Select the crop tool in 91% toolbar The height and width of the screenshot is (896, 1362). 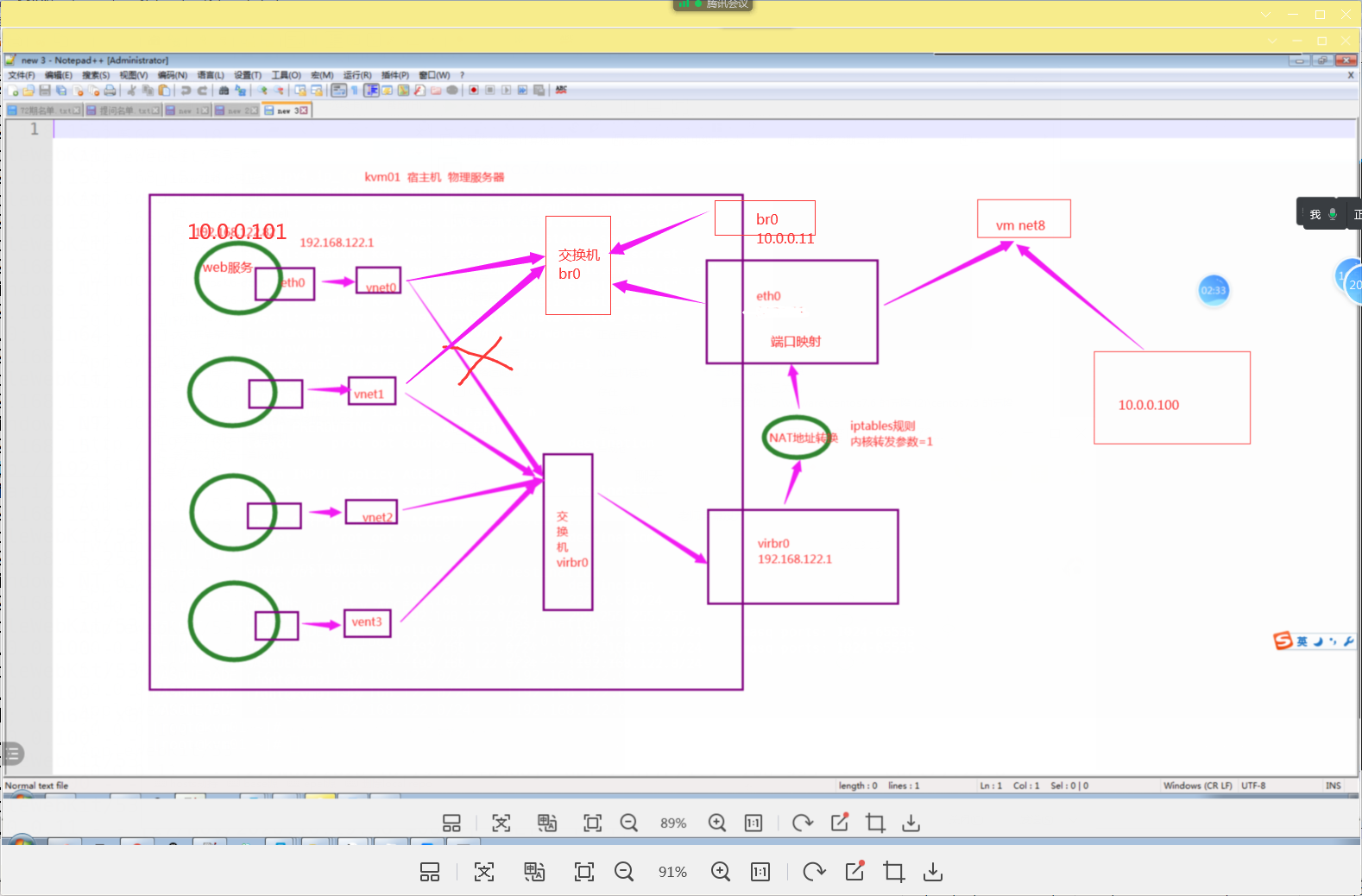point(894,872)
